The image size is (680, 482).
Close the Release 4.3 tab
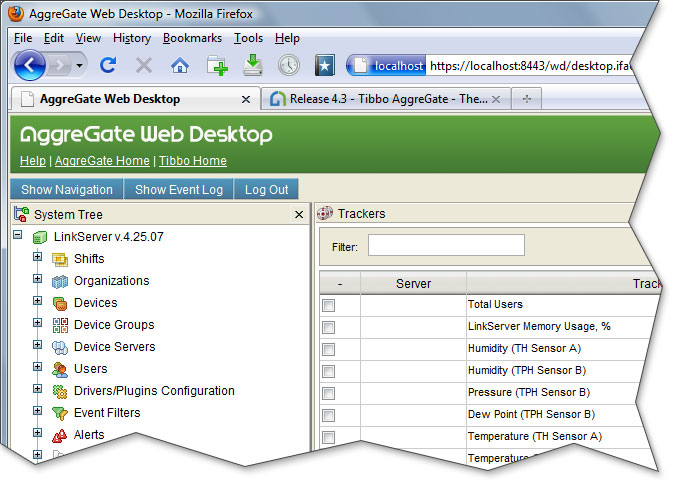pyautogui.click(x=496, y=99)
